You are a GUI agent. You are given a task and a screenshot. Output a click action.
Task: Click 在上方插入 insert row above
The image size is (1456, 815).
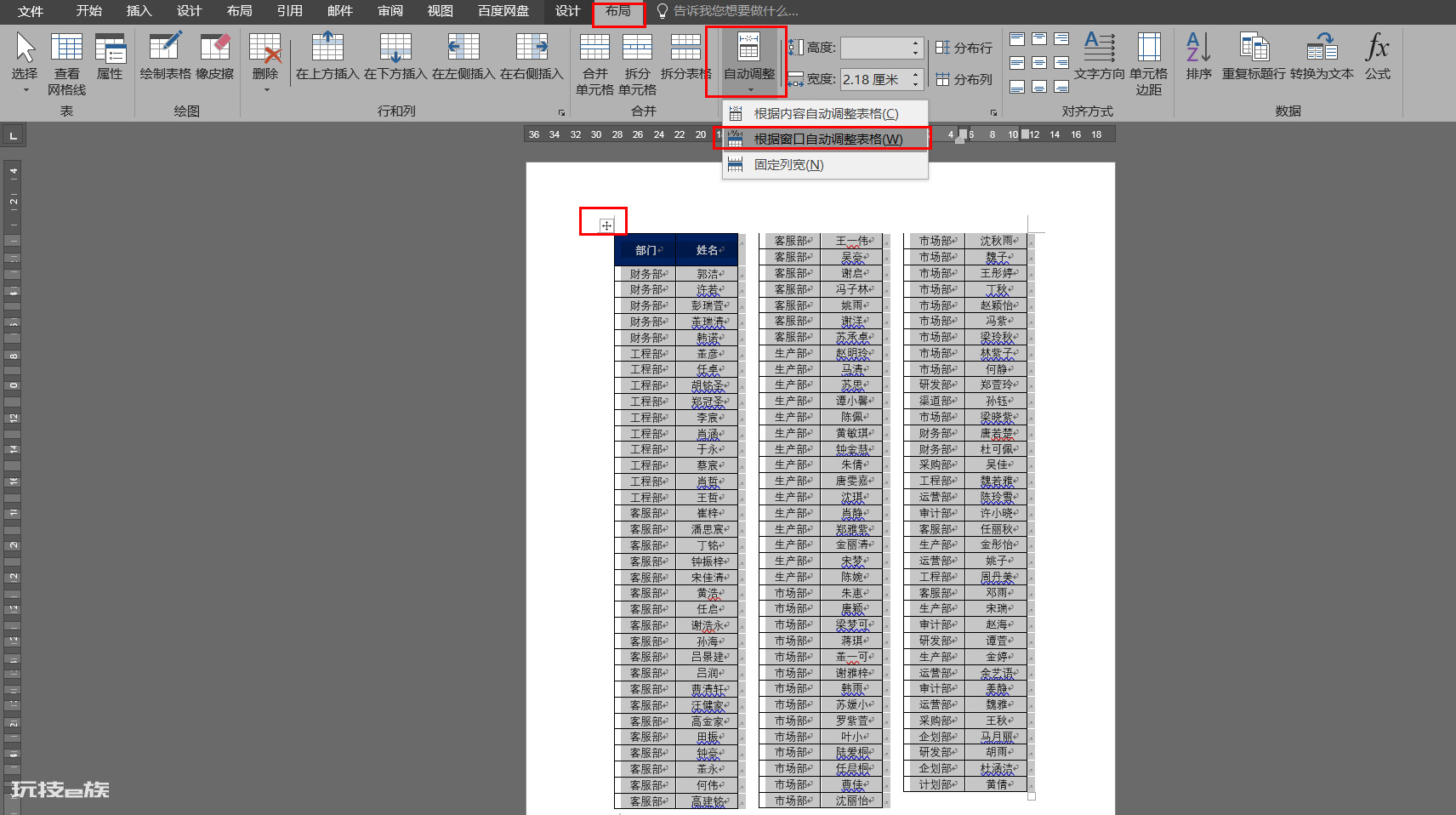tap(327, 58)
